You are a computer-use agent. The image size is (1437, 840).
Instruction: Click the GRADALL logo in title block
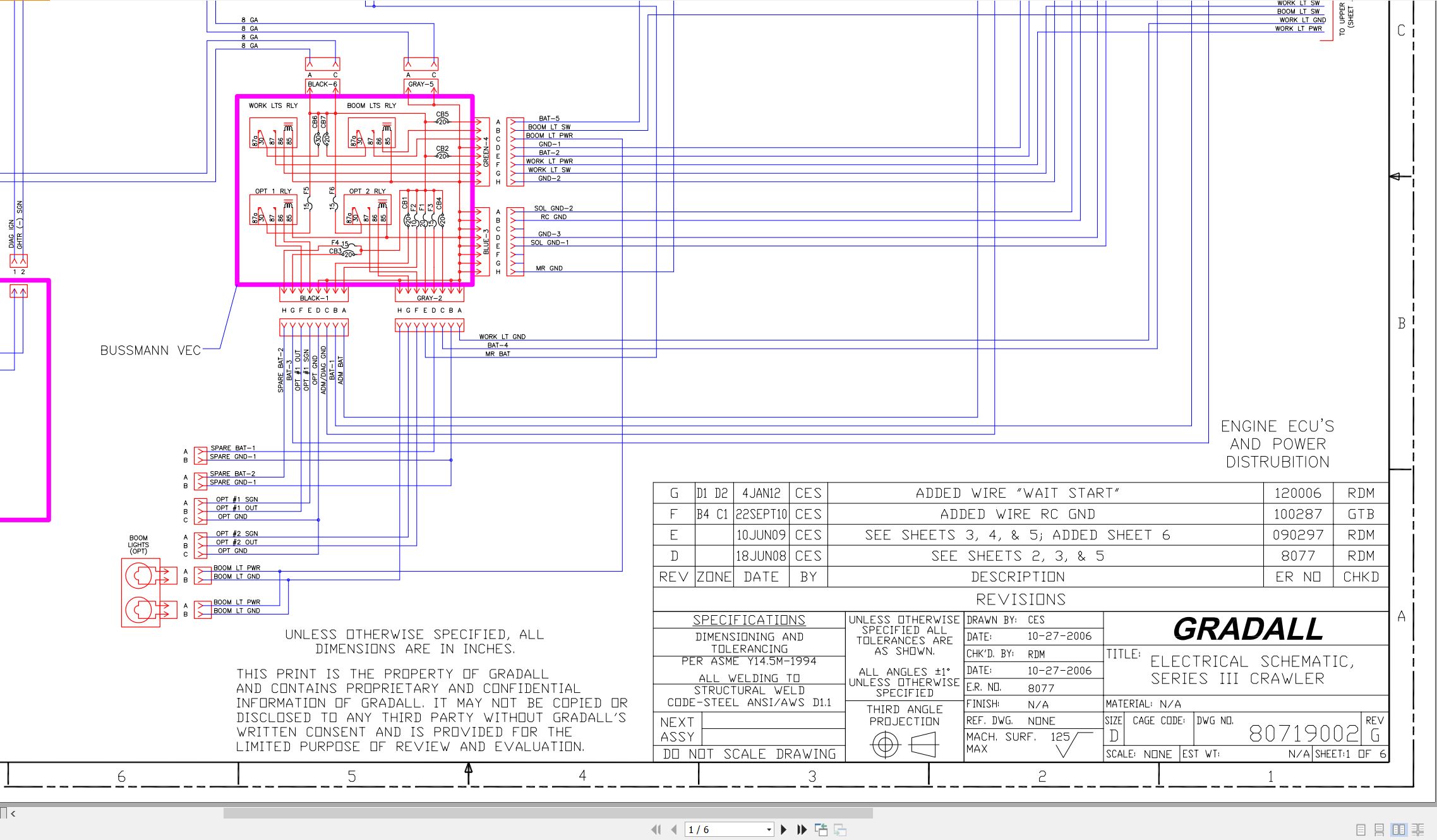tap(1248, 628)
